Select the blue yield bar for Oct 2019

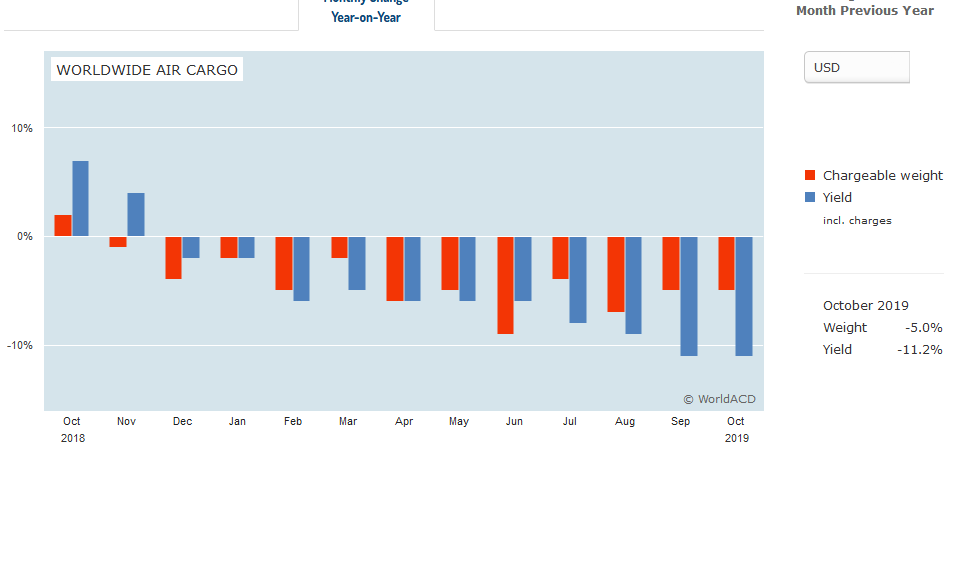pos(743,296)
